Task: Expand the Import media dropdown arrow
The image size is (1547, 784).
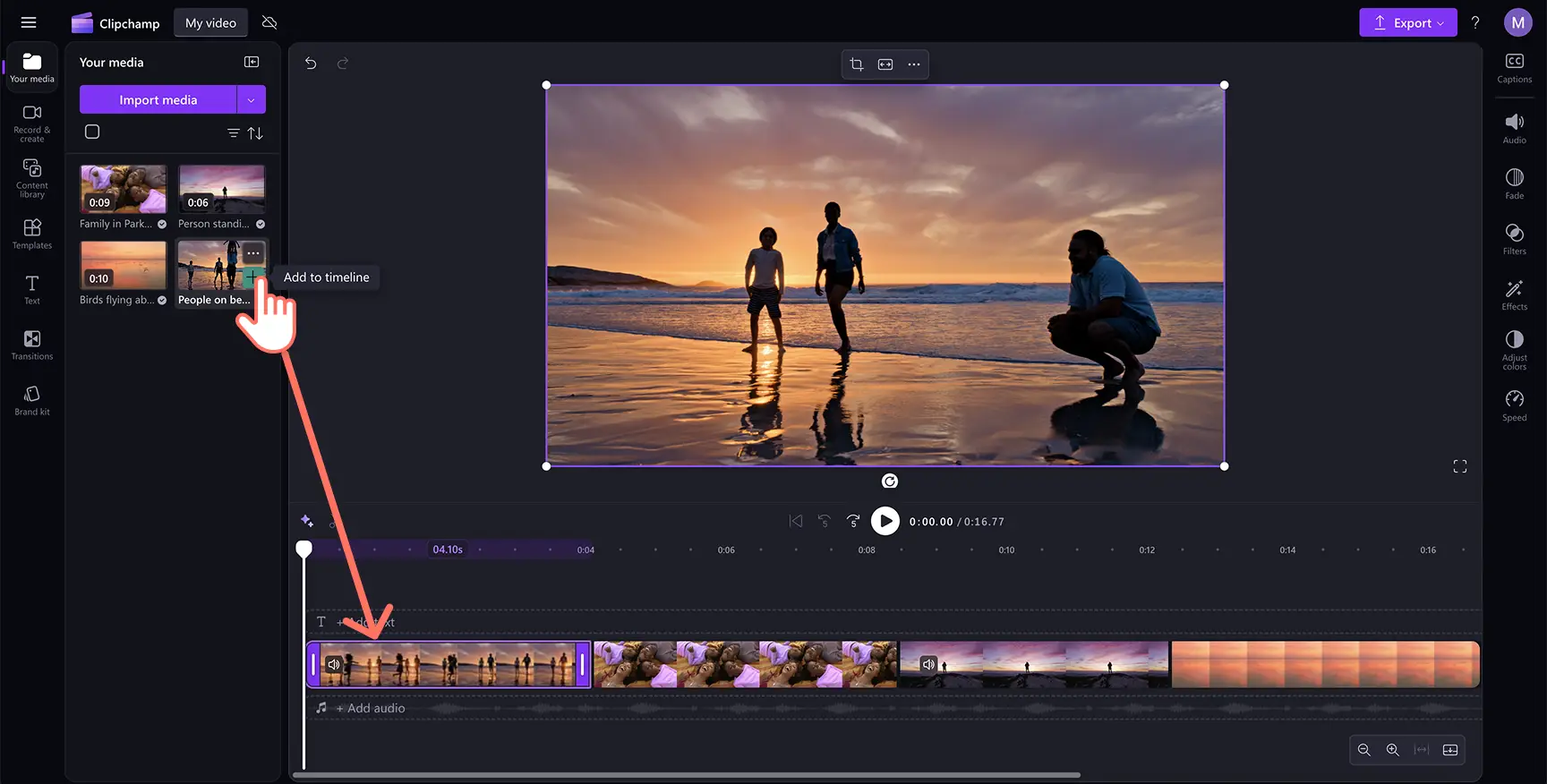Action: pos(252,100)
